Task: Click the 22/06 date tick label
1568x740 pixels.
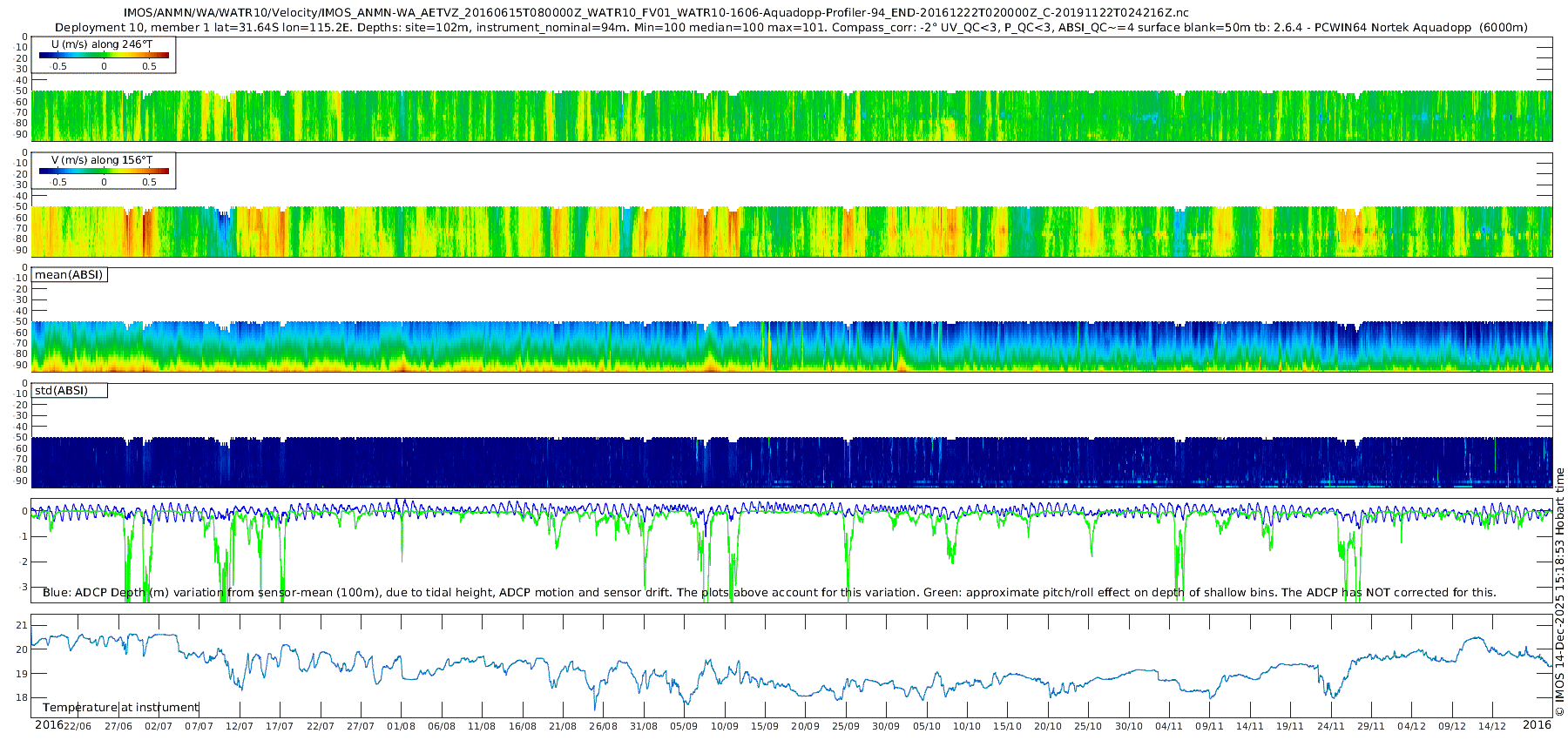Action: [x=78, y=726]
